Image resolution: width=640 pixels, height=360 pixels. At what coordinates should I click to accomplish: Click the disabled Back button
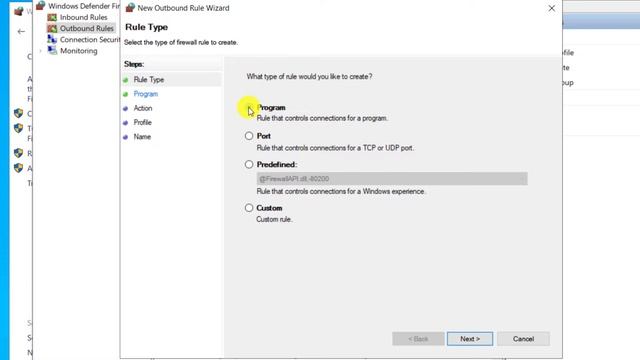418,339
